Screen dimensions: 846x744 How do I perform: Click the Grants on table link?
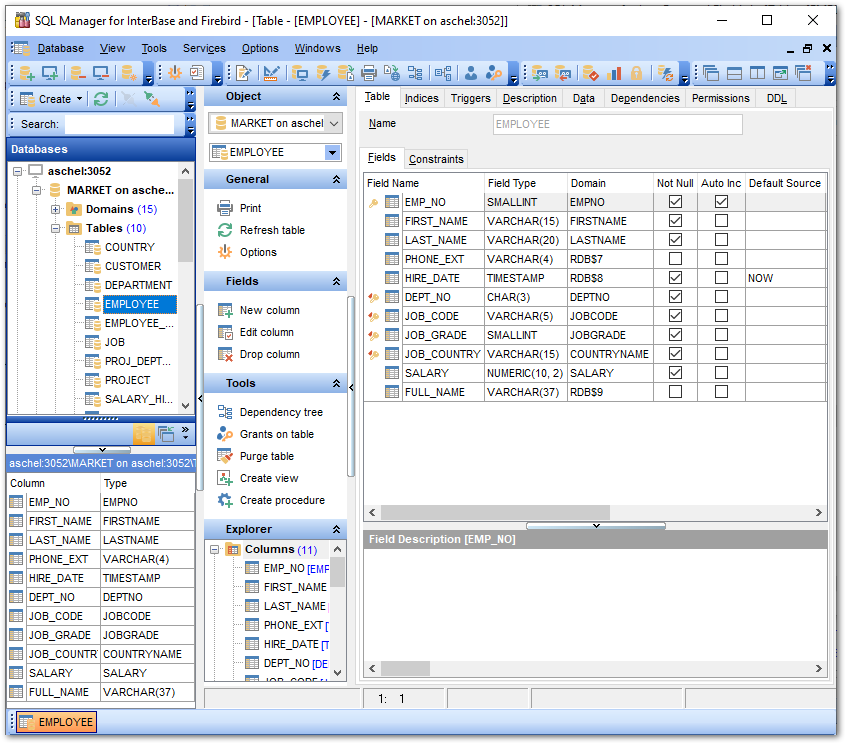tap(276, 434)
